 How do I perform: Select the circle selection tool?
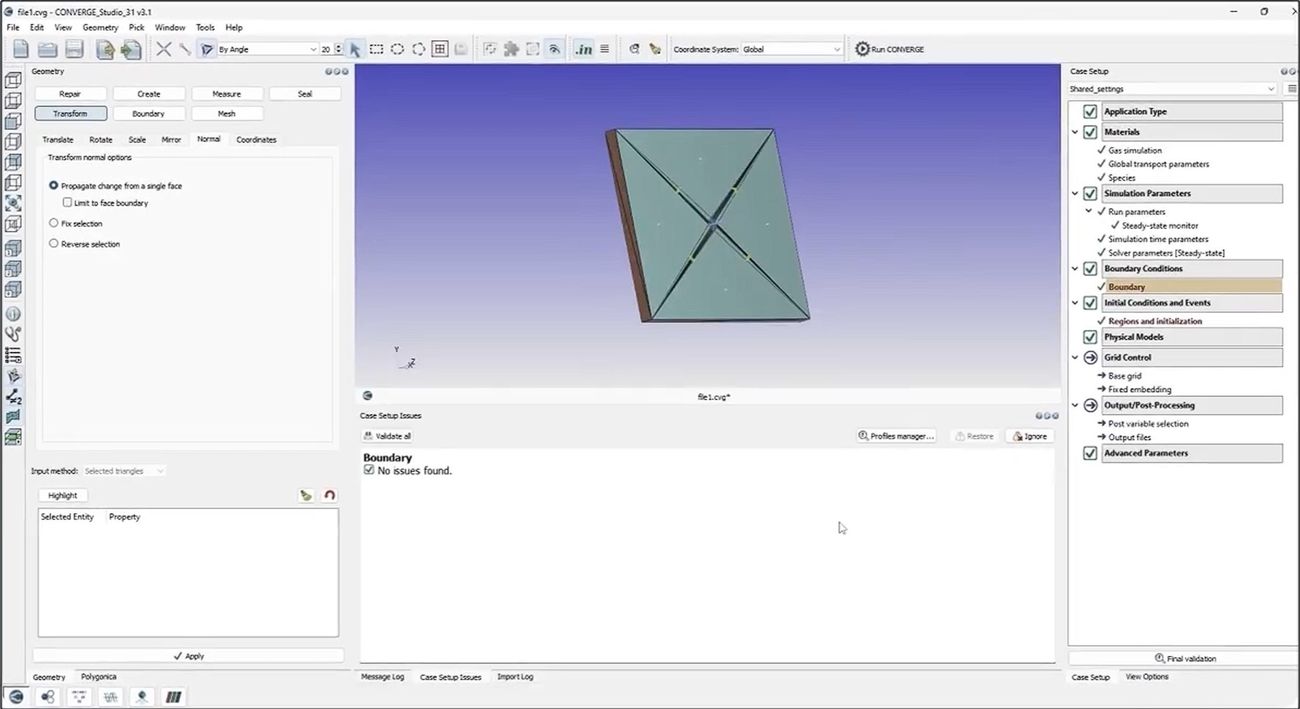398,48
